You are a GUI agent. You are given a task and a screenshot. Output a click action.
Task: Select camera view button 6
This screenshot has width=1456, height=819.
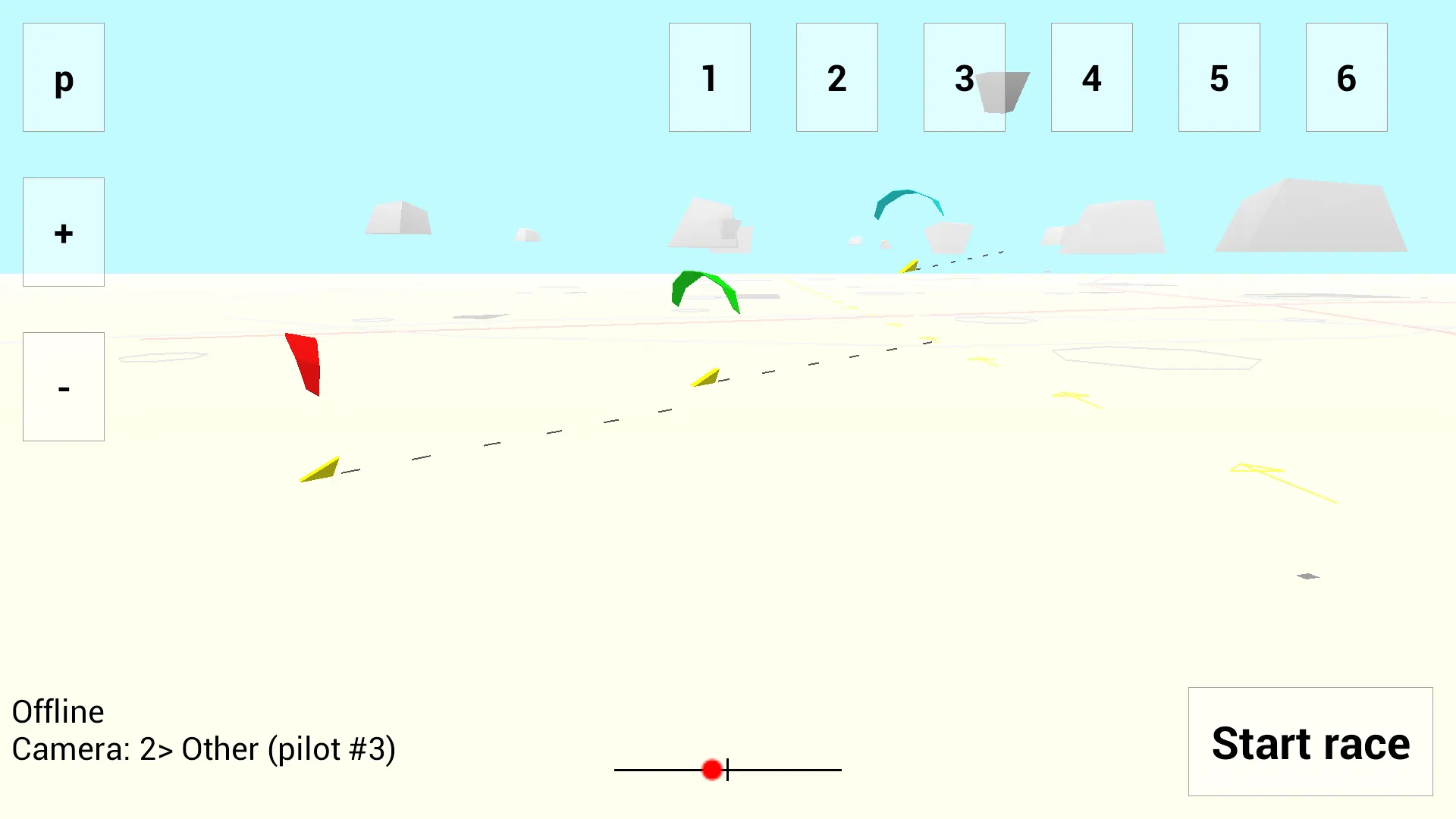pos(1346,78)
